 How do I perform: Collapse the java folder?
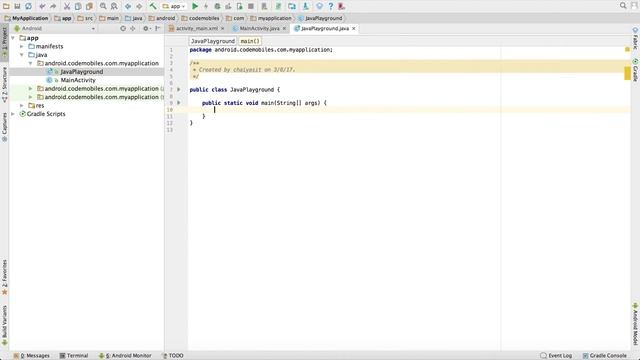22,55
